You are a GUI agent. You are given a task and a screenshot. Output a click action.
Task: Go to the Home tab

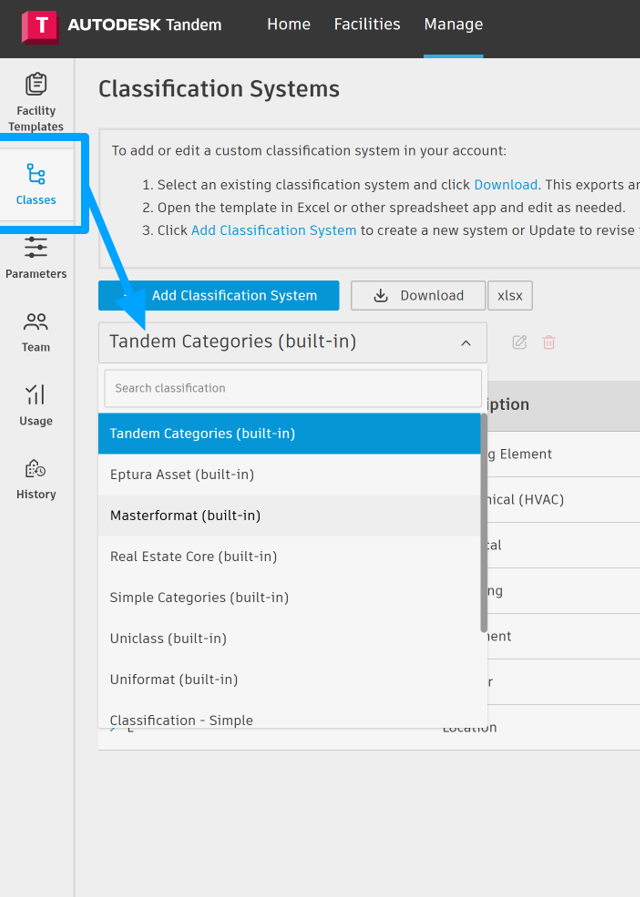[289, 24]
